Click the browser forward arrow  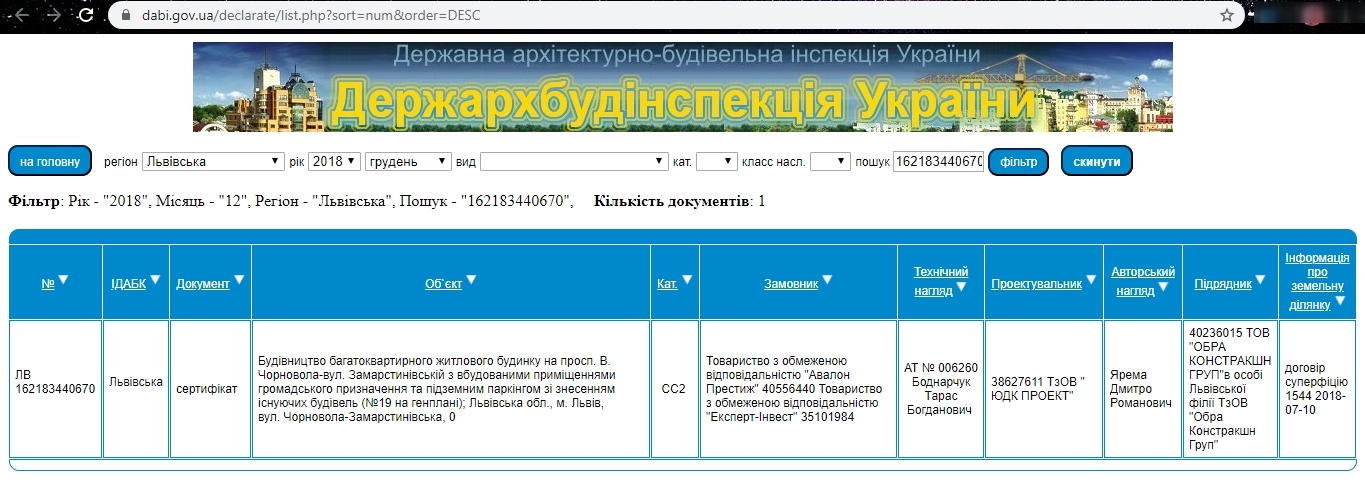[54, 15]
